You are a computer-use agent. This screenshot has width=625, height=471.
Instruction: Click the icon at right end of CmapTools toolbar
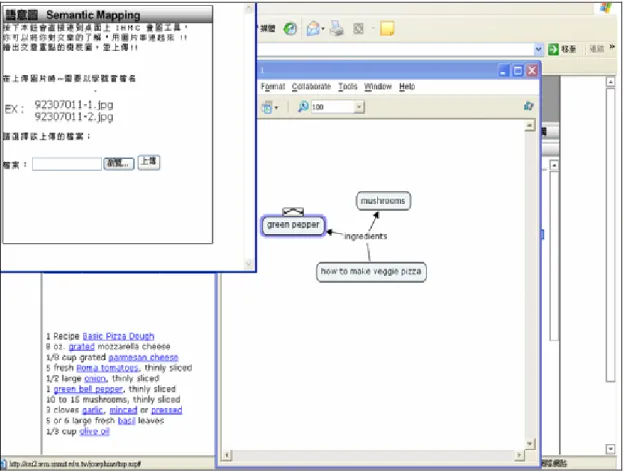[529, 106]
